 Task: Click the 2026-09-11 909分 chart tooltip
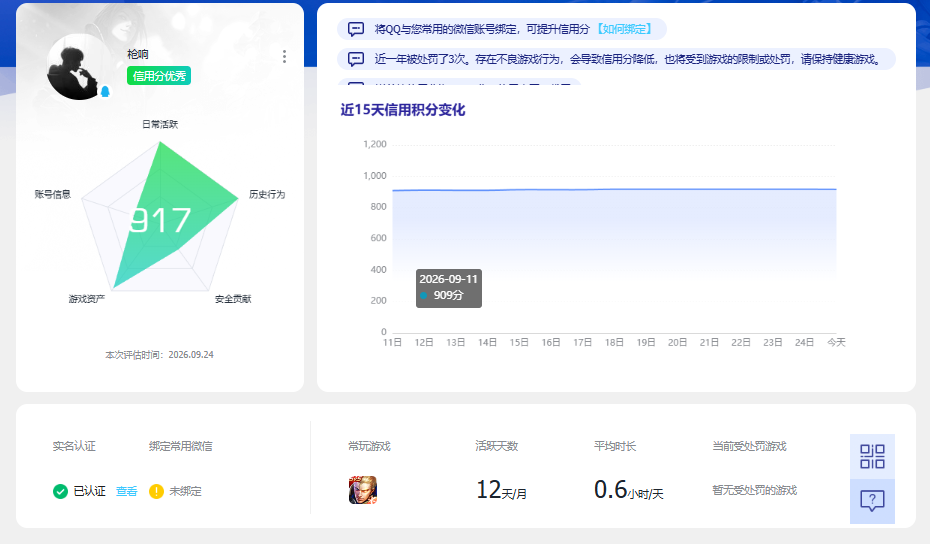tap(449, 287)
